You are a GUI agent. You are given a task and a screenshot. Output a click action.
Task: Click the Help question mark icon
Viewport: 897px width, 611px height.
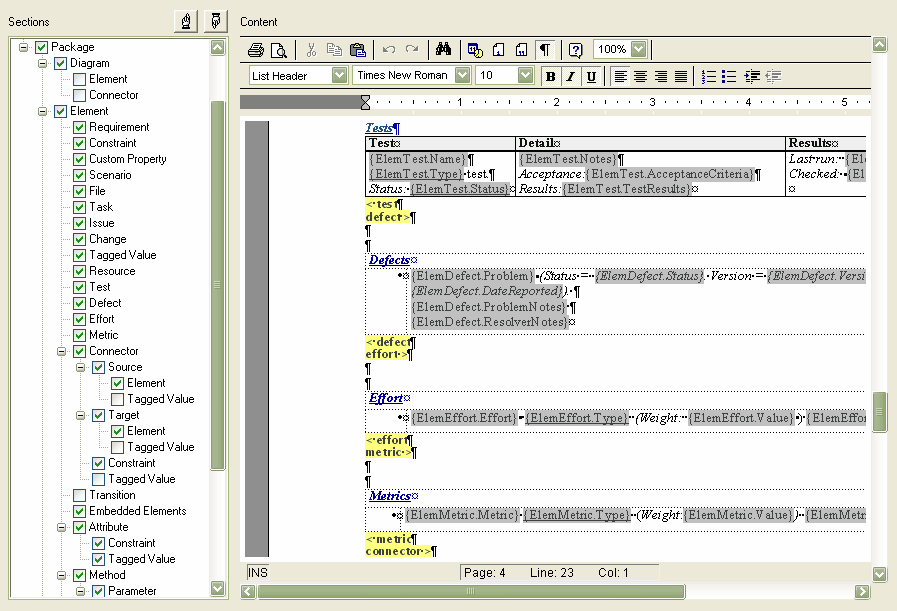pos(575,50)
